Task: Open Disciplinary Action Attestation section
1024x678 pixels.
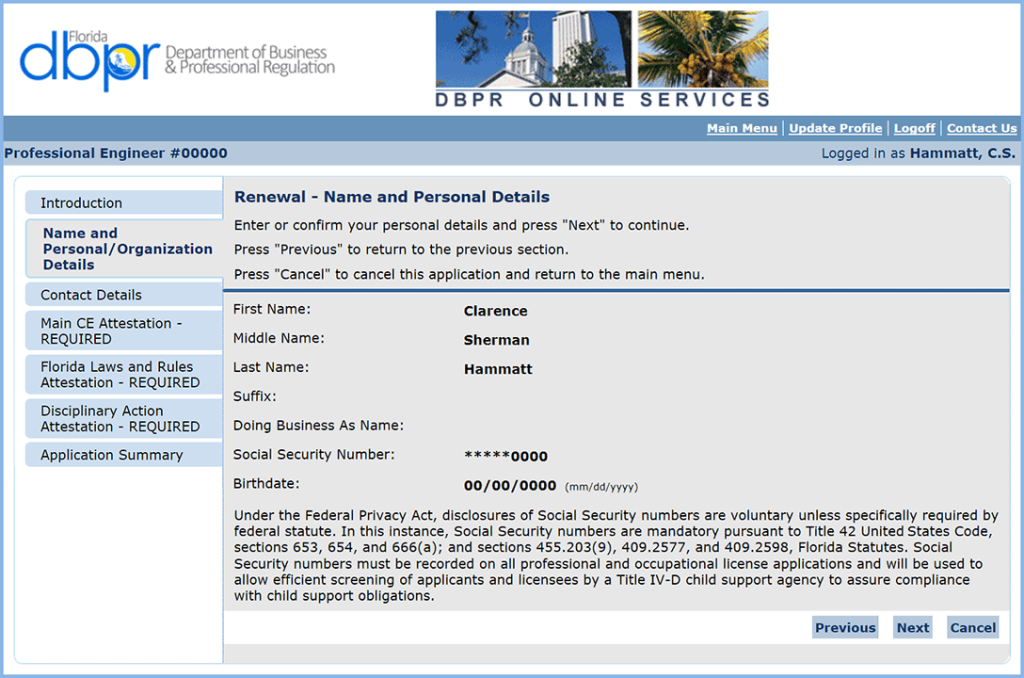Action: tap(122, 418)
